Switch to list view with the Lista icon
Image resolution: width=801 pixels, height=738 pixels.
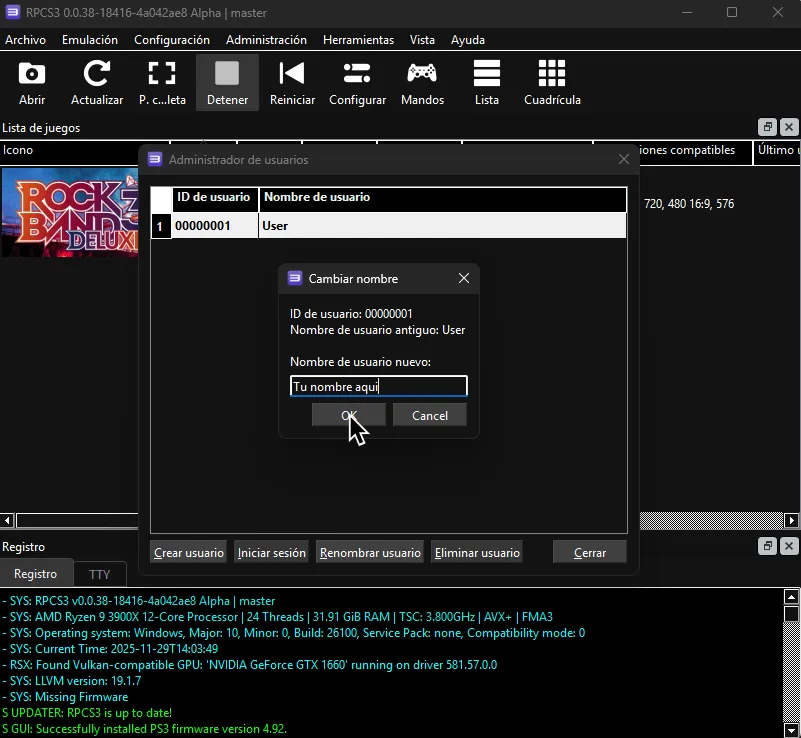[486, 80]
